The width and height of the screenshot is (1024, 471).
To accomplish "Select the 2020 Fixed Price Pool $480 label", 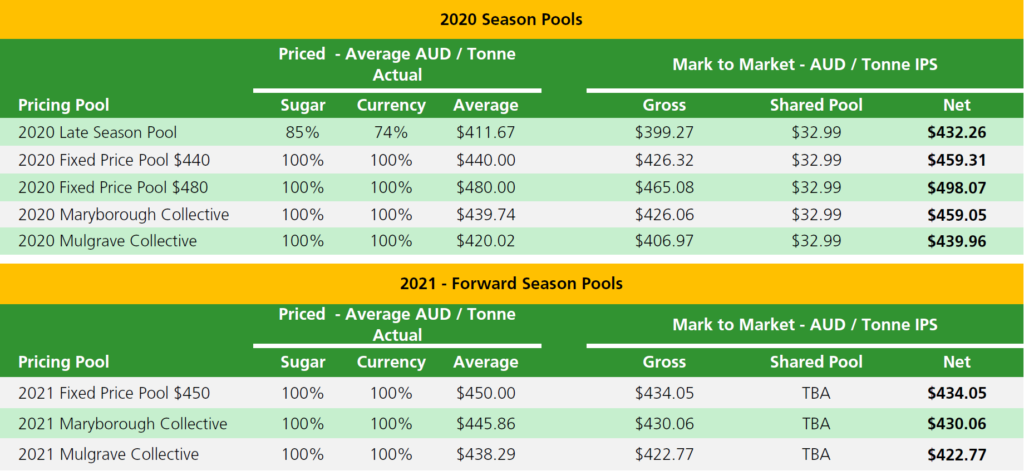I will pyautogui.click(x=114, y=187).
